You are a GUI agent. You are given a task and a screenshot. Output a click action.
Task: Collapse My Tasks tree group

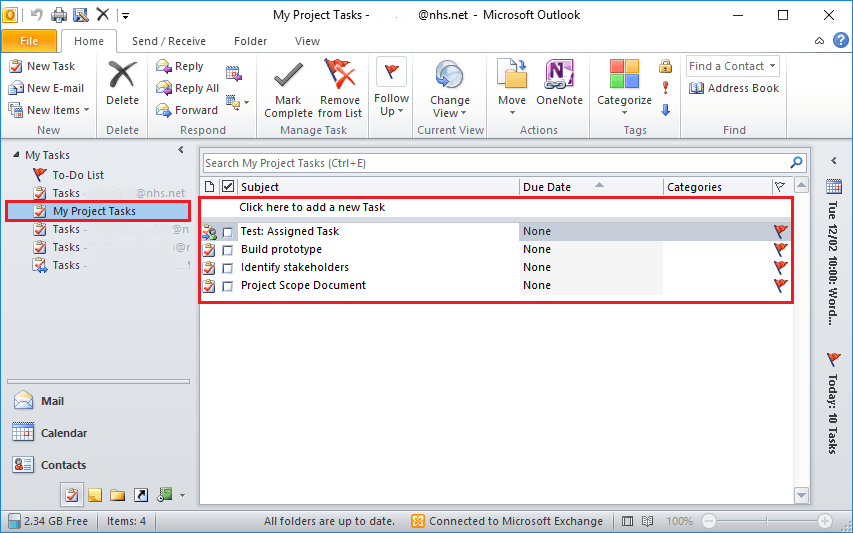(x=16, y=155)
